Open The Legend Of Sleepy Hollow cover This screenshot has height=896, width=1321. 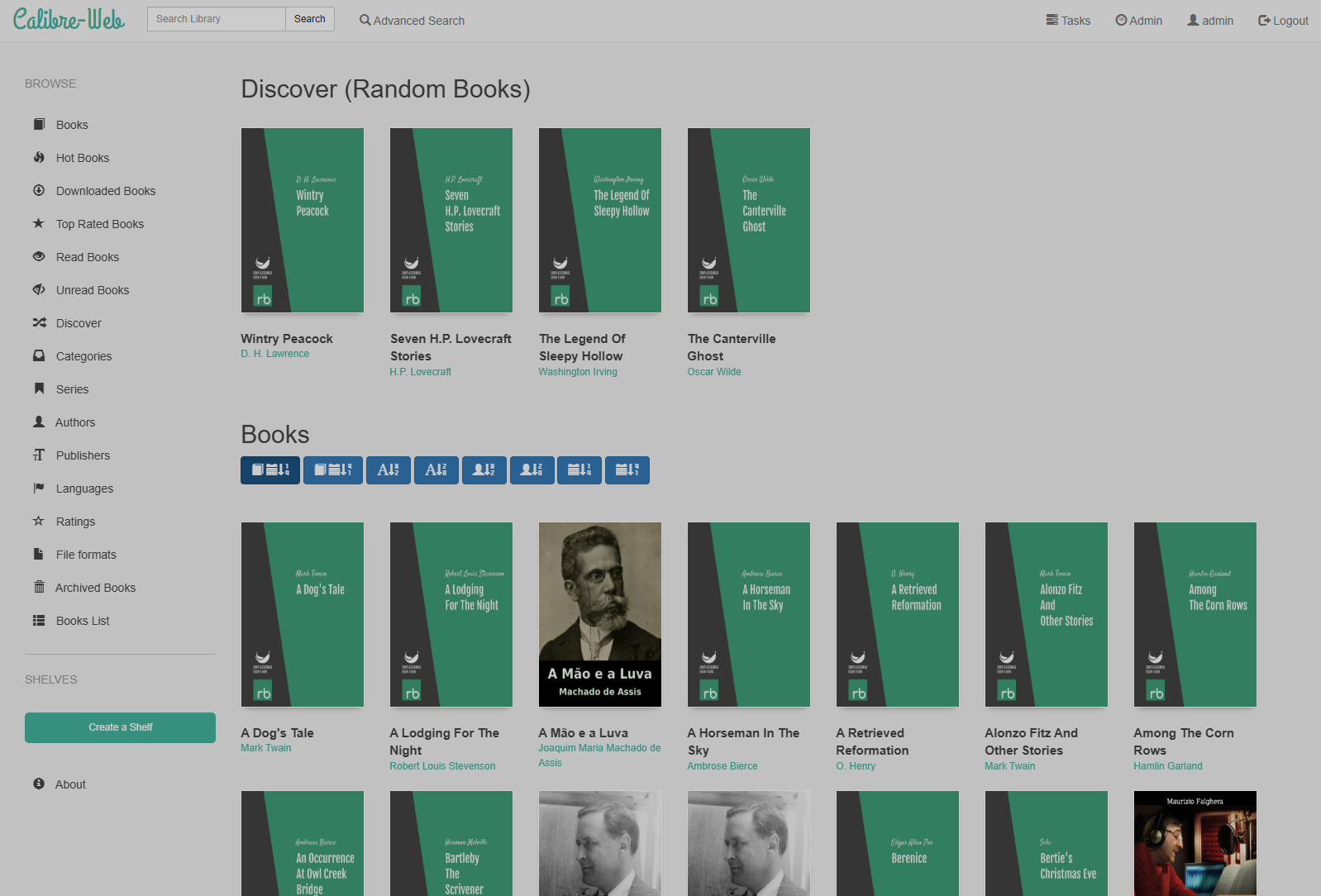click(x=600, y=220)
